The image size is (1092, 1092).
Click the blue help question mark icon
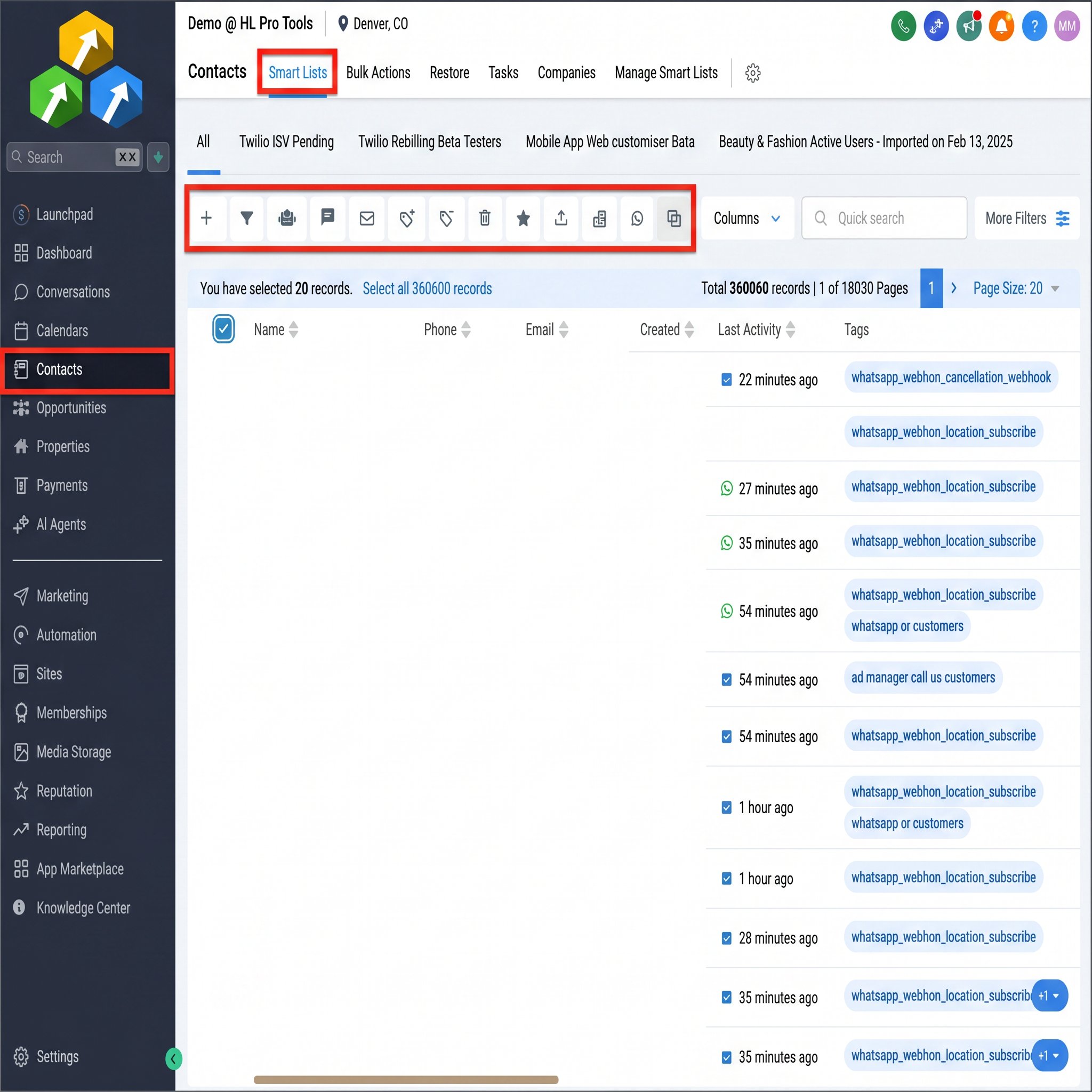[x=1034, y=26]
